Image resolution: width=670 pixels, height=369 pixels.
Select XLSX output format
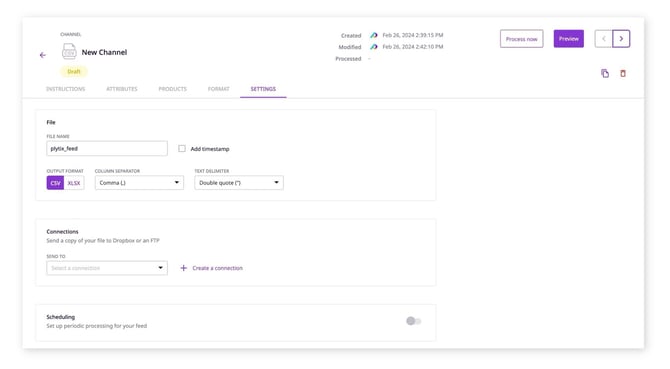pyautogui.click(x=74, y=183)
